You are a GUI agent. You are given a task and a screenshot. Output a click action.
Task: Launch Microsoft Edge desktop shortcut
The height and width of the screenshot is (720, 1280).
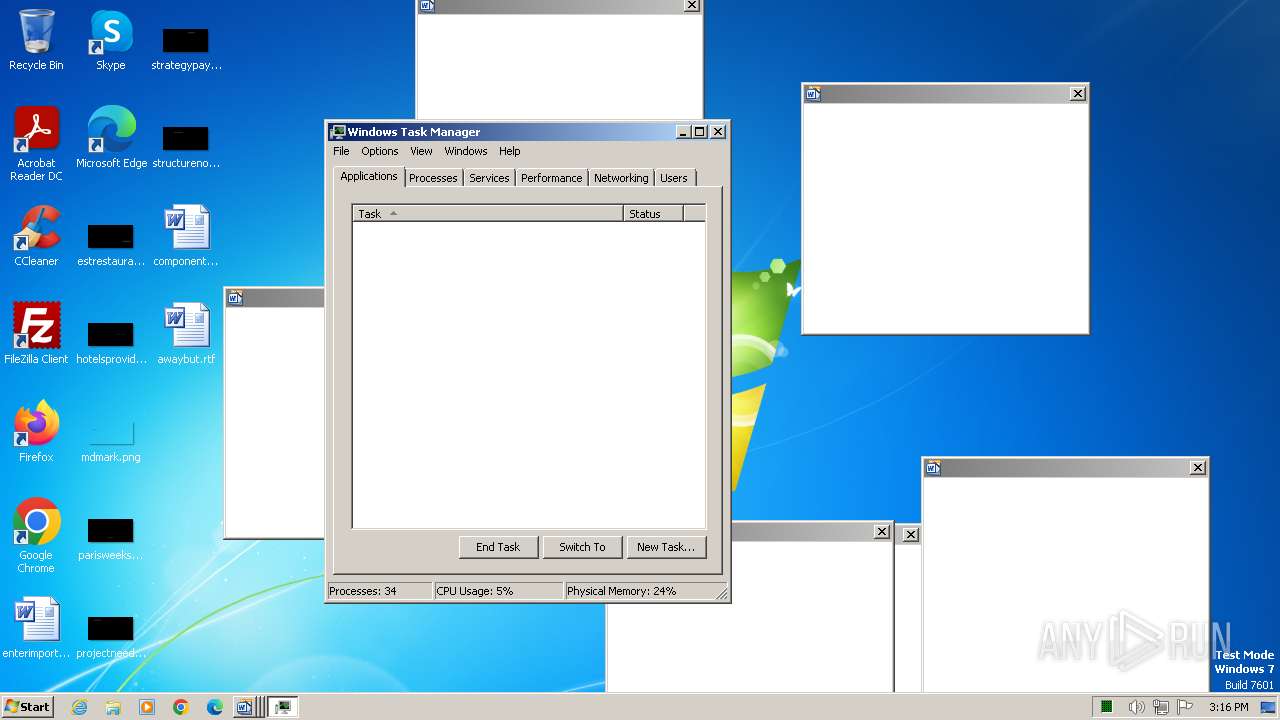click(x=111, y=138)
